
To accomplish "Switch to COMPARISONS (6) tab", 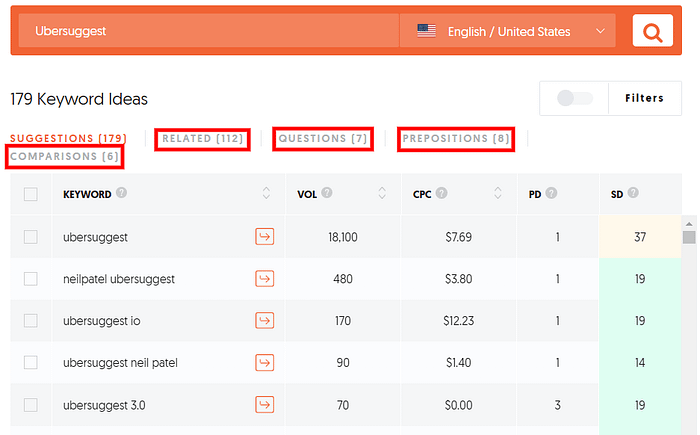I will pyautogui.click(x=64, y=156).
